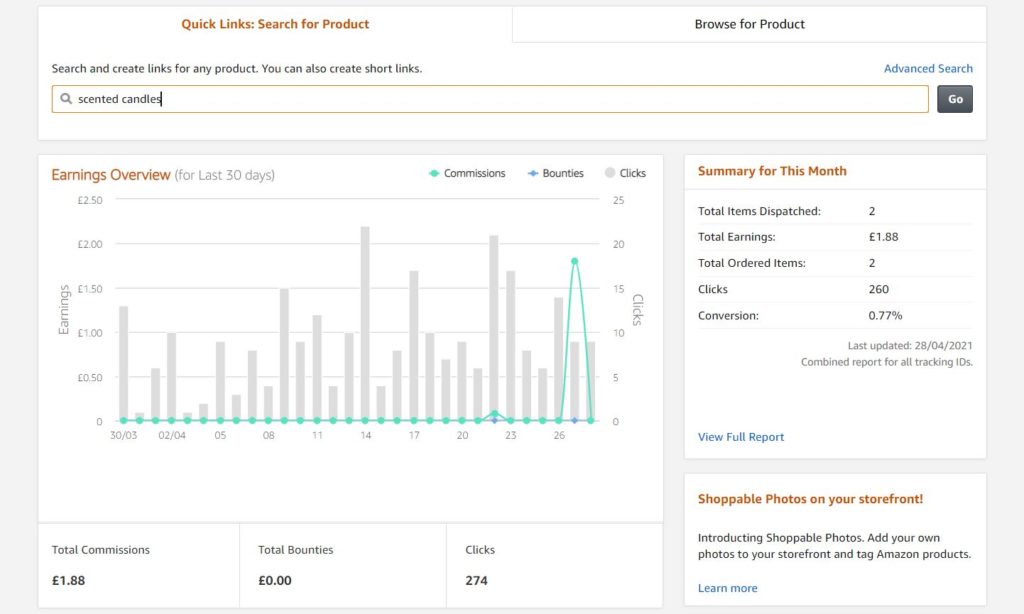Hide the Bounties series via legend
The width and height of the screenshot is (1024, 614).
pyautogui.click(x=554, y=173)
